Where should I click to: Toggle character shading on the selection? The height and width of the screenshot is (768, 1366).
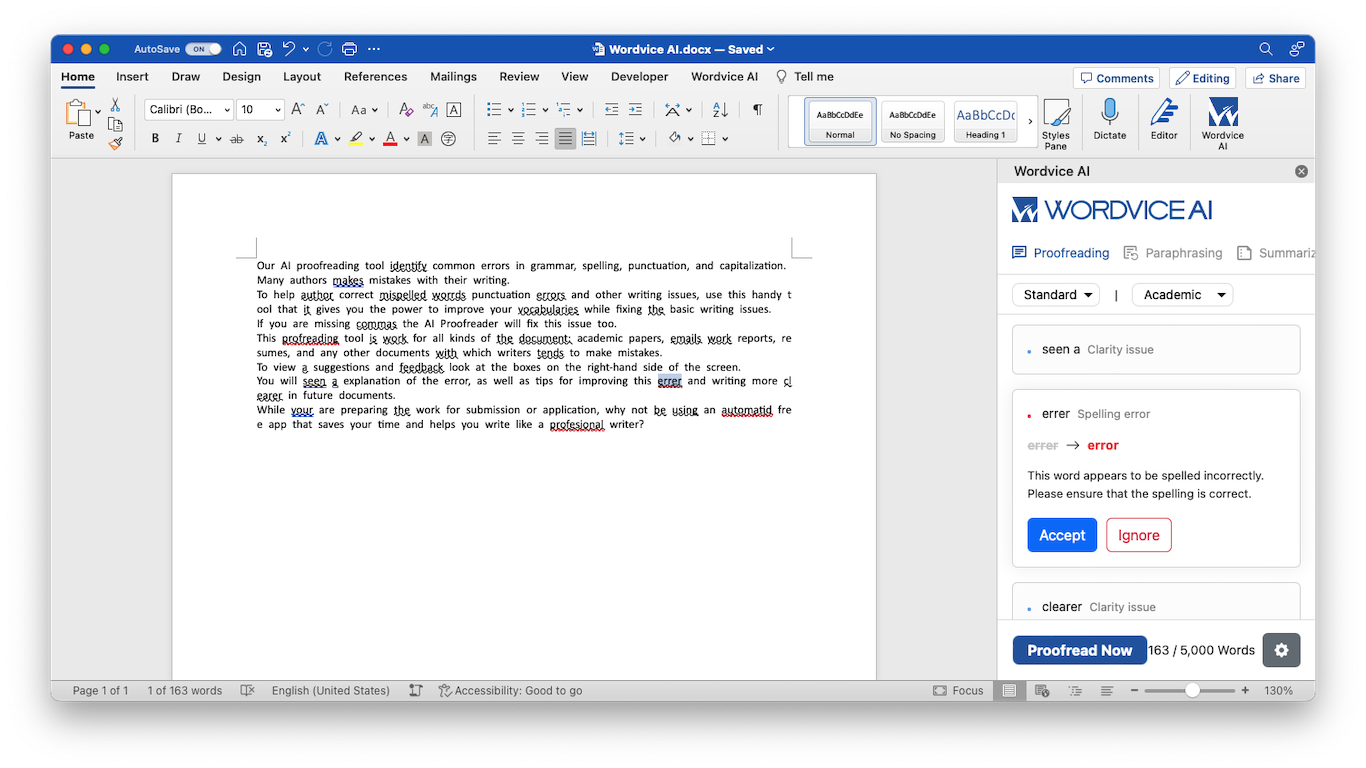pos(425,139)
